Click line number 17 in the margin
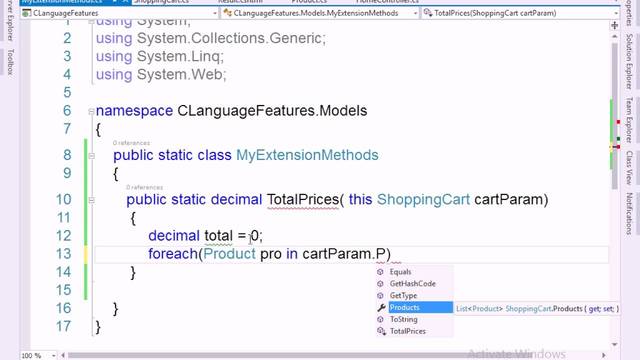 (64, 327)
